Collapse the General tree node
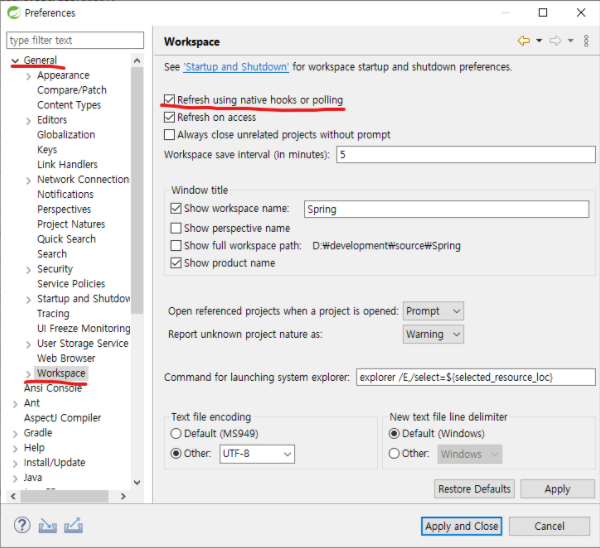 (15, 61)
